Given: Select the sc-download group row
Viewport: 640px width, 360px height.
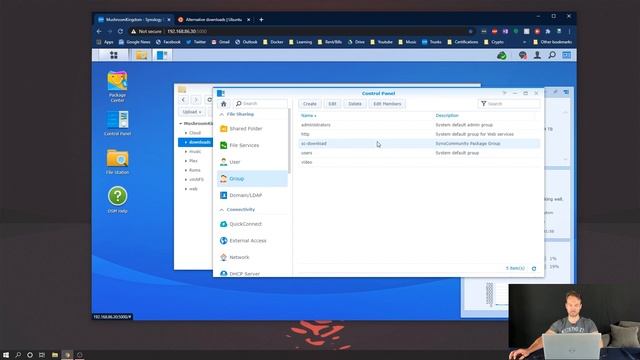Looking at the screenshot, I should [x=419, y=144].
